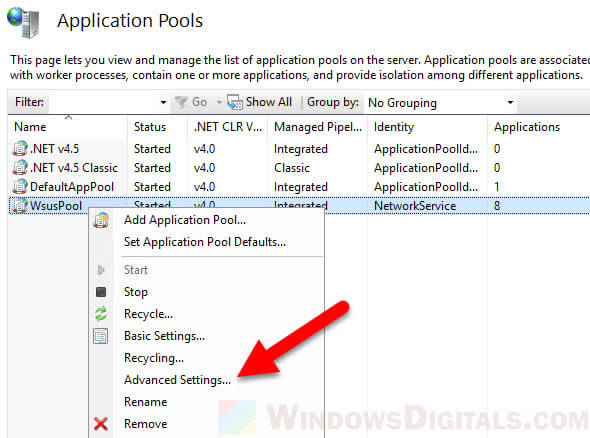Click the Started status of DefaultAppPool
This screenshot has height=438, width=590.
coord(152,187)
